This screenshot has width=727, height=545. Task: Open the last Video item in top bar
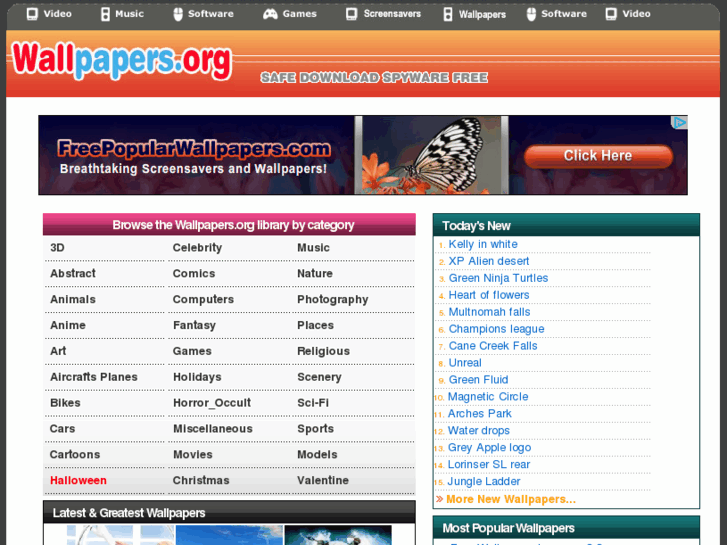click(x=636, y=14)
